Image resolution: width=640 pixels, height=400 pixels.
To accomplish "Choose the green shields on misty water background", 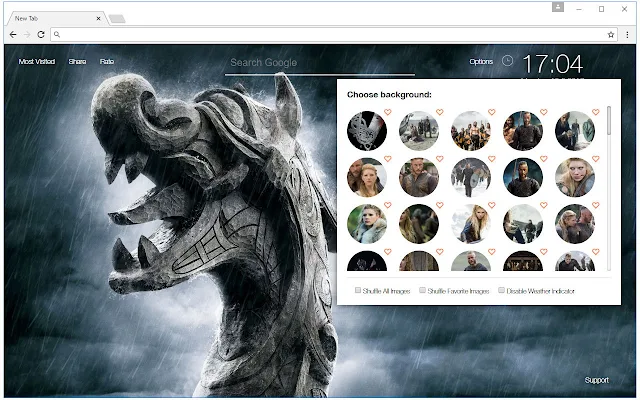I will [x=575, y=131].
